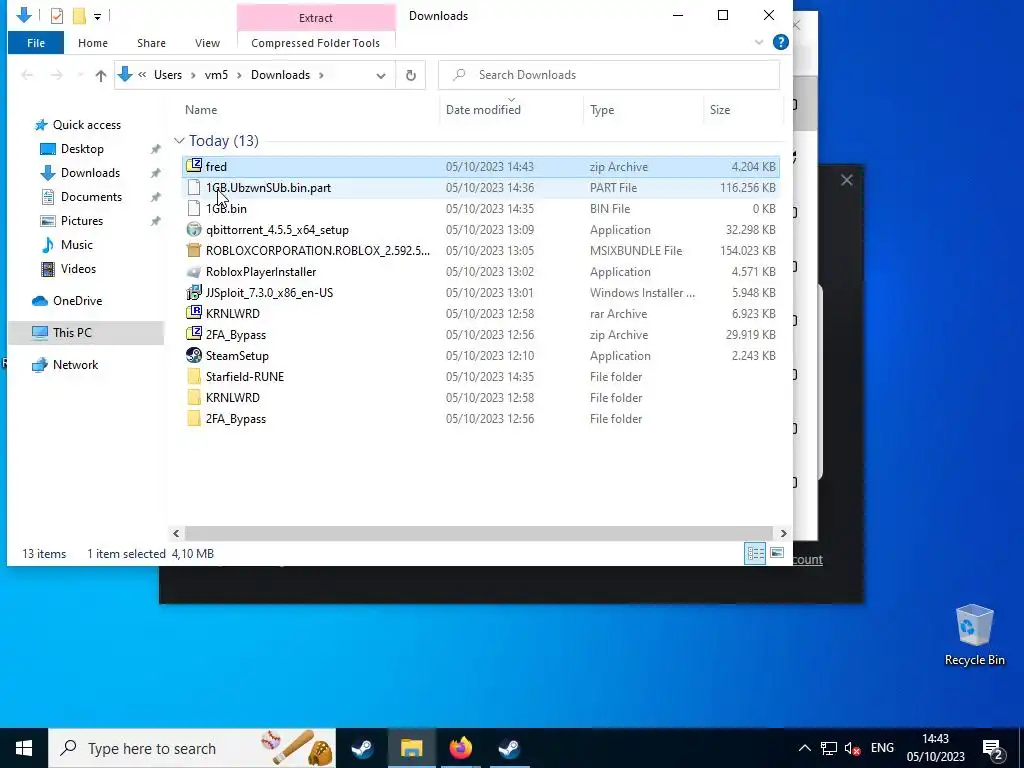Refresh the Downloads folder view
Image resolution: width=1024 pixels, height=768 pixels.
411,75
